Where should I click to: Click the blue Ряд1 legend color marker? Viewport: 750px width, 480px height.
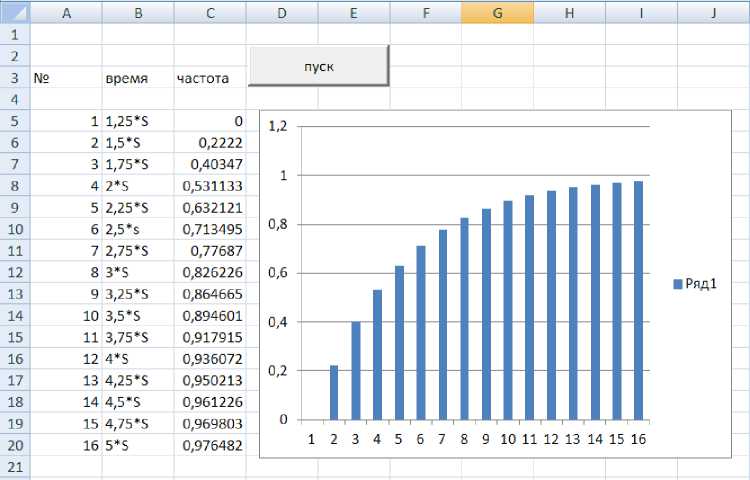(677, 285)
